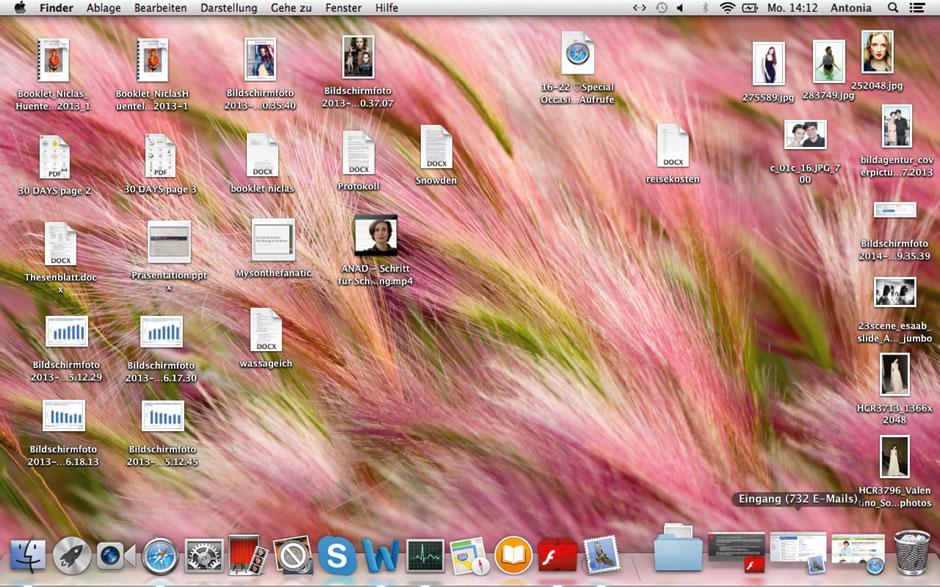Launch Safari from the dock

pos(160,555)
